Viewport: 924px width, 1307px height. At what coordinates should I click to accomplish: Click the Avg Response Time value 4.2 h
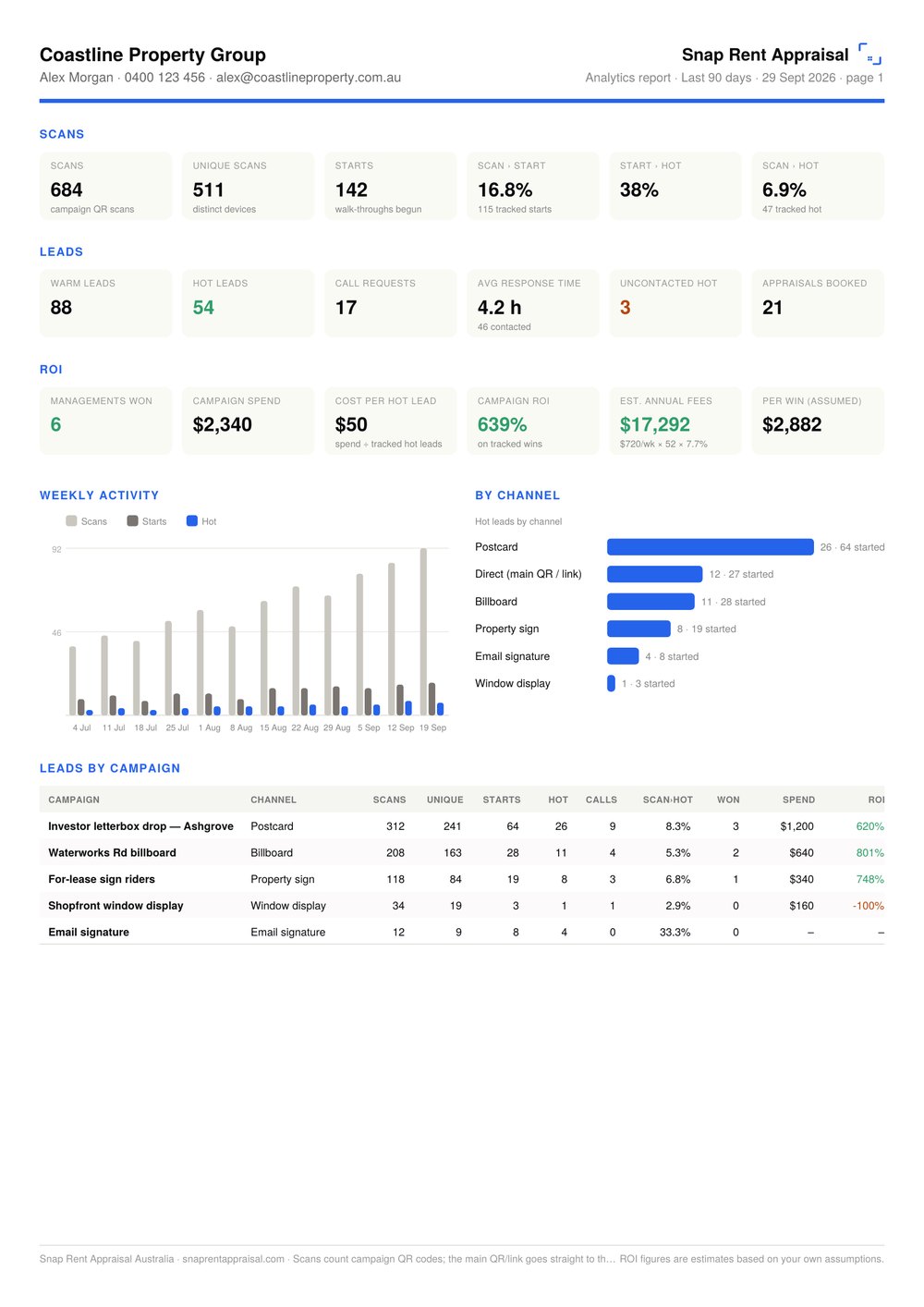pyautogui.click(x=499, y=307)
